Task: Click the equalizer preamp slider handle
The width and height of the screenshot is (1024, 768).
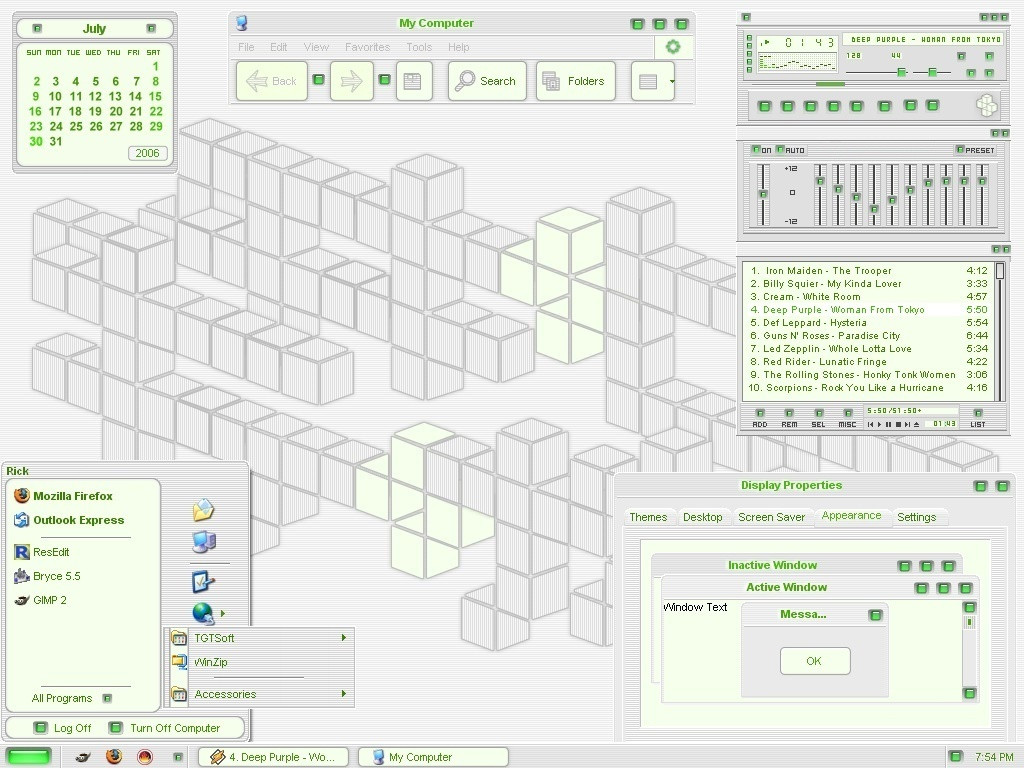Action: point(763,195)
